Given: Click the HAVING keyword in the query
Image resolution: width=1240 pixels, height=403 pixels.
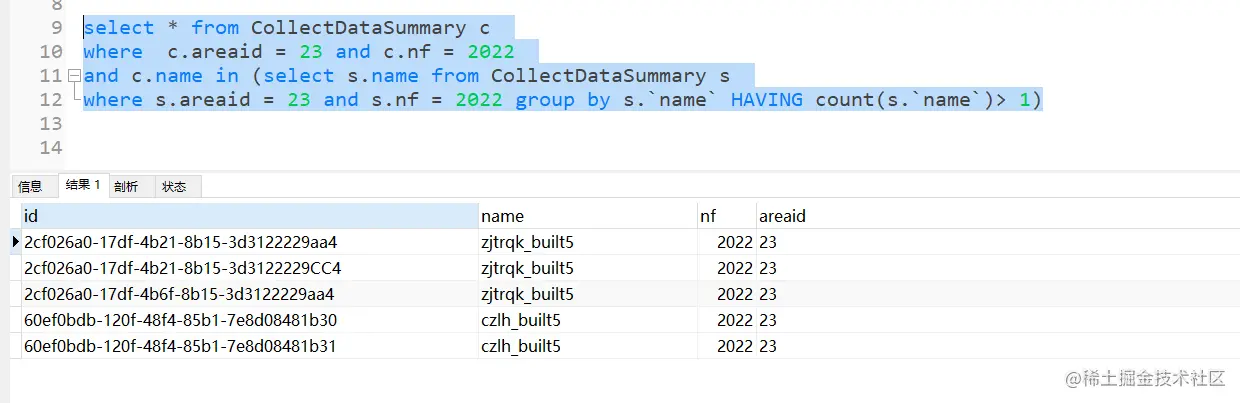Looking at the screenshot, I should (766, 100).
